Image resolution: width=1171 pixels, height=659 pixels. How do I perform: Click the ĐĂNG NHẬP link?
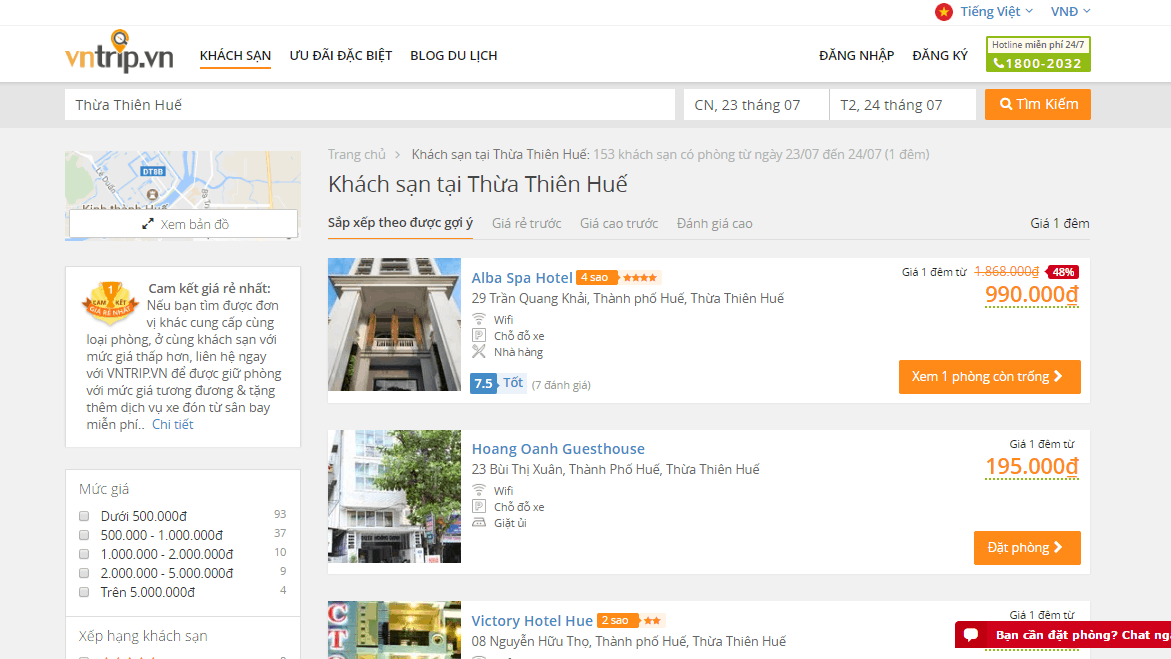pyautogui.click(x=857, y=55)
